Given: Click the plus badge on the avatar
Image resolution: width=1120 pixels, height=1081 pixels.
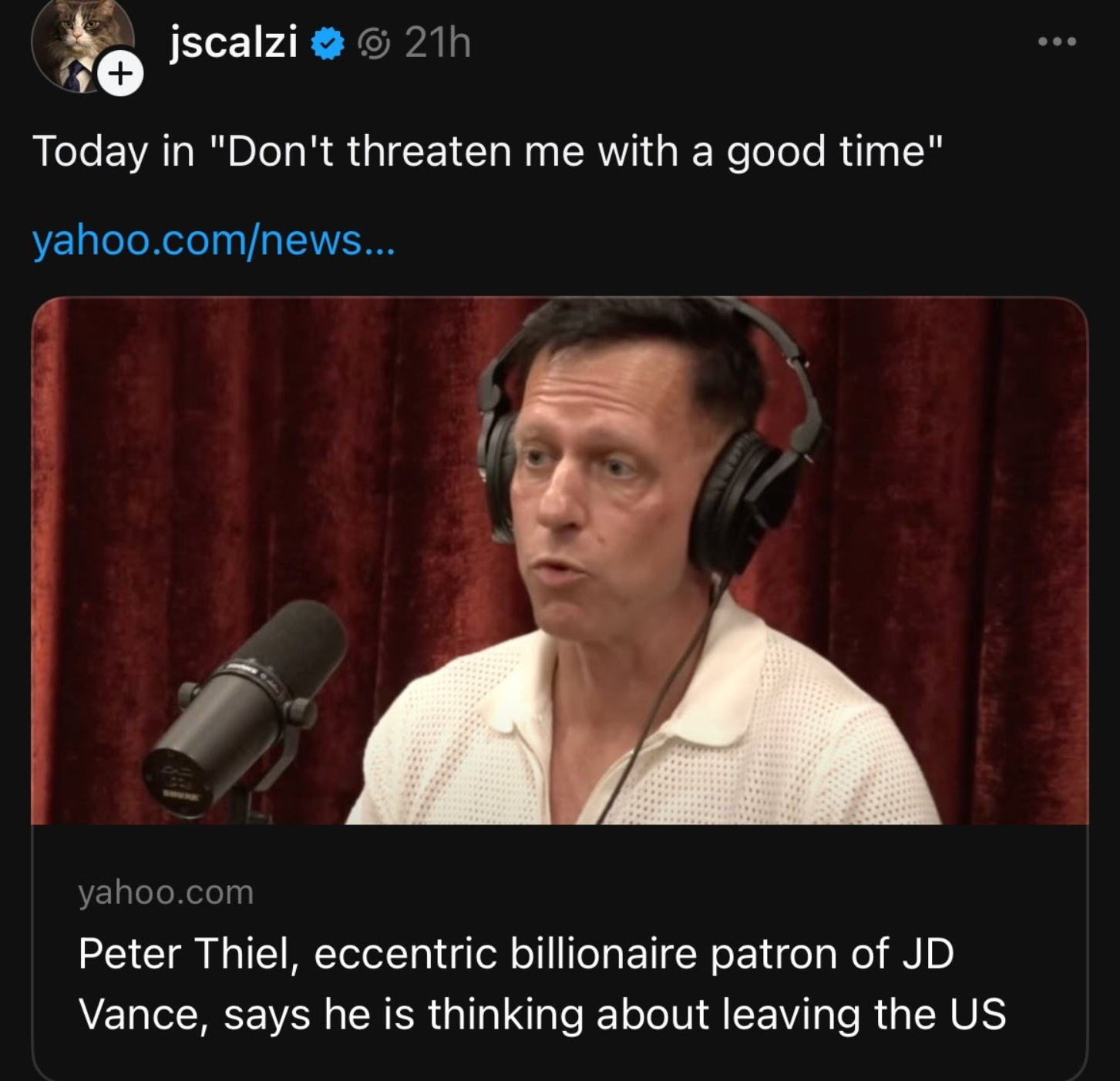Looking at the screenshot, I should point(122,73).
